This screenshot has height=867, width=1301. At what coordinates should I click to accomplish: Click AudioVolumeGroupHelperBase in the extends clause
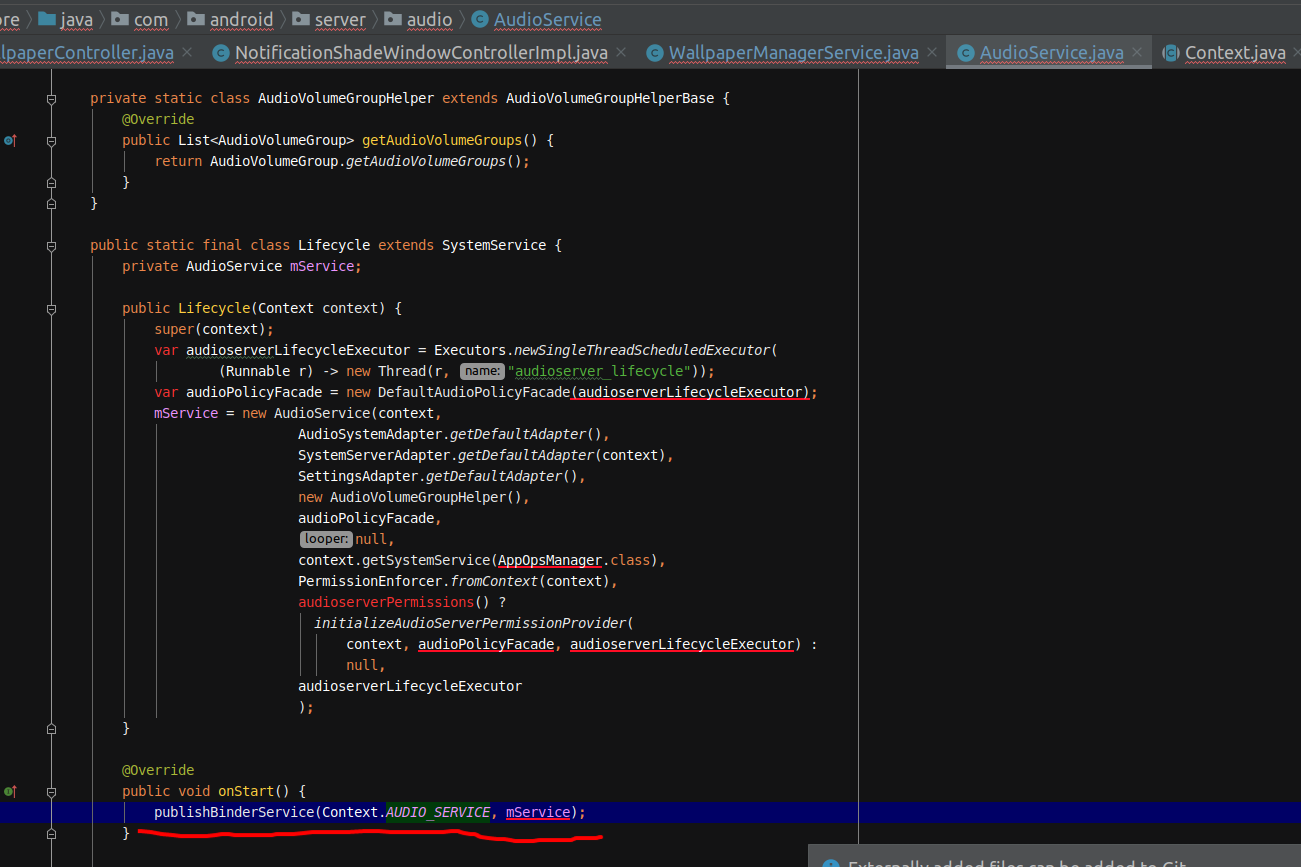[x=610, y=99]
